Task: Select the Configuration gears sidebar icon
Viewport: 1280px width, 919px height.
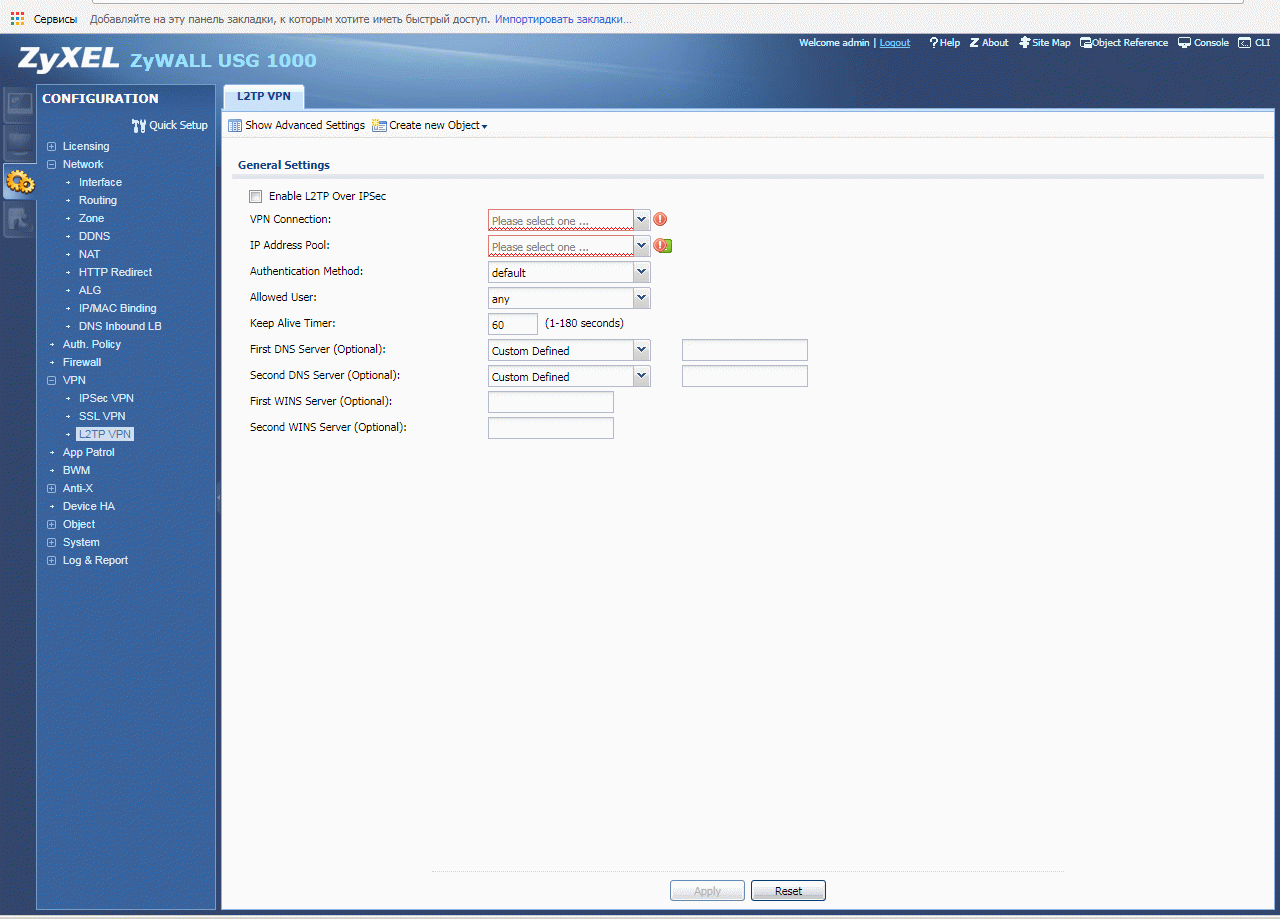Action: pos(20,181)
